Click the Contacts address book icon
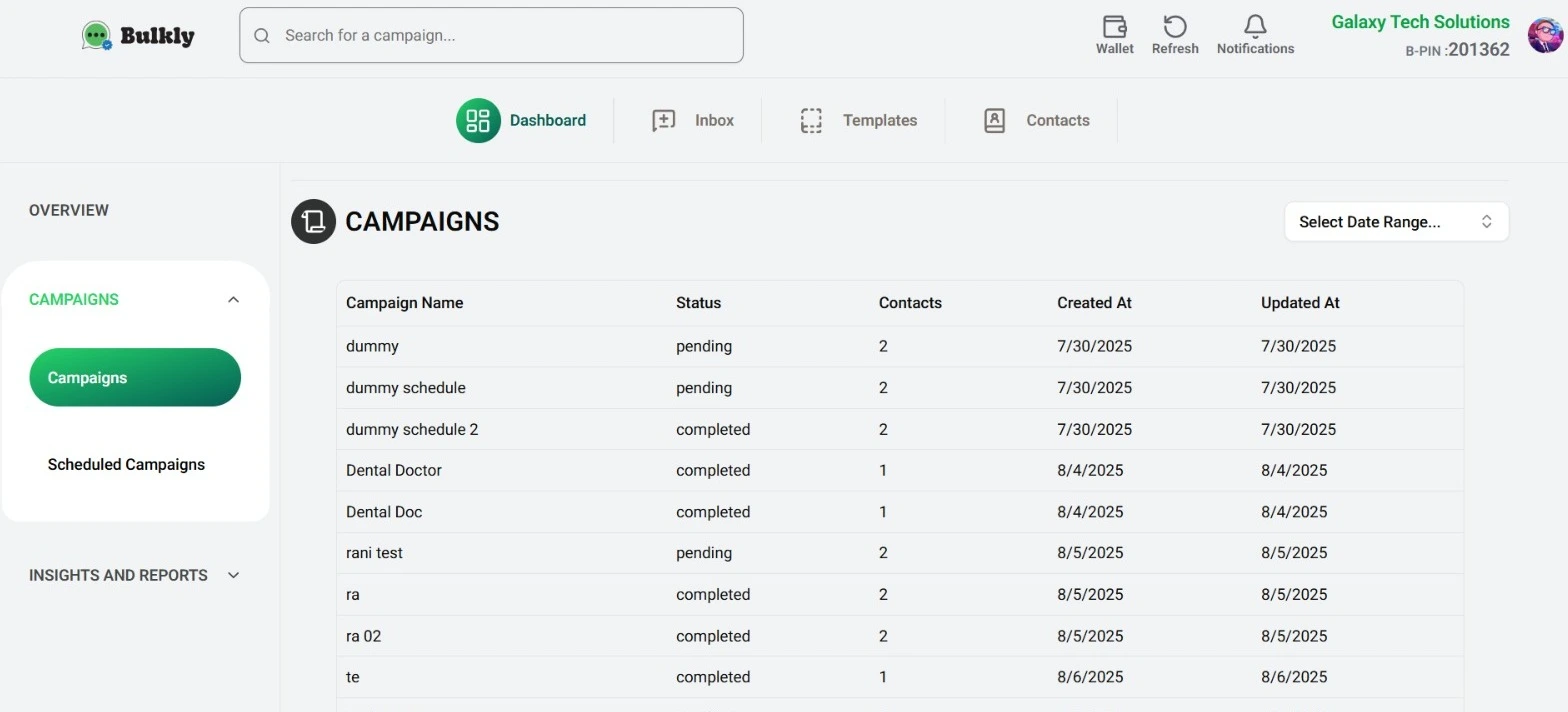 (x=994, y=121)
